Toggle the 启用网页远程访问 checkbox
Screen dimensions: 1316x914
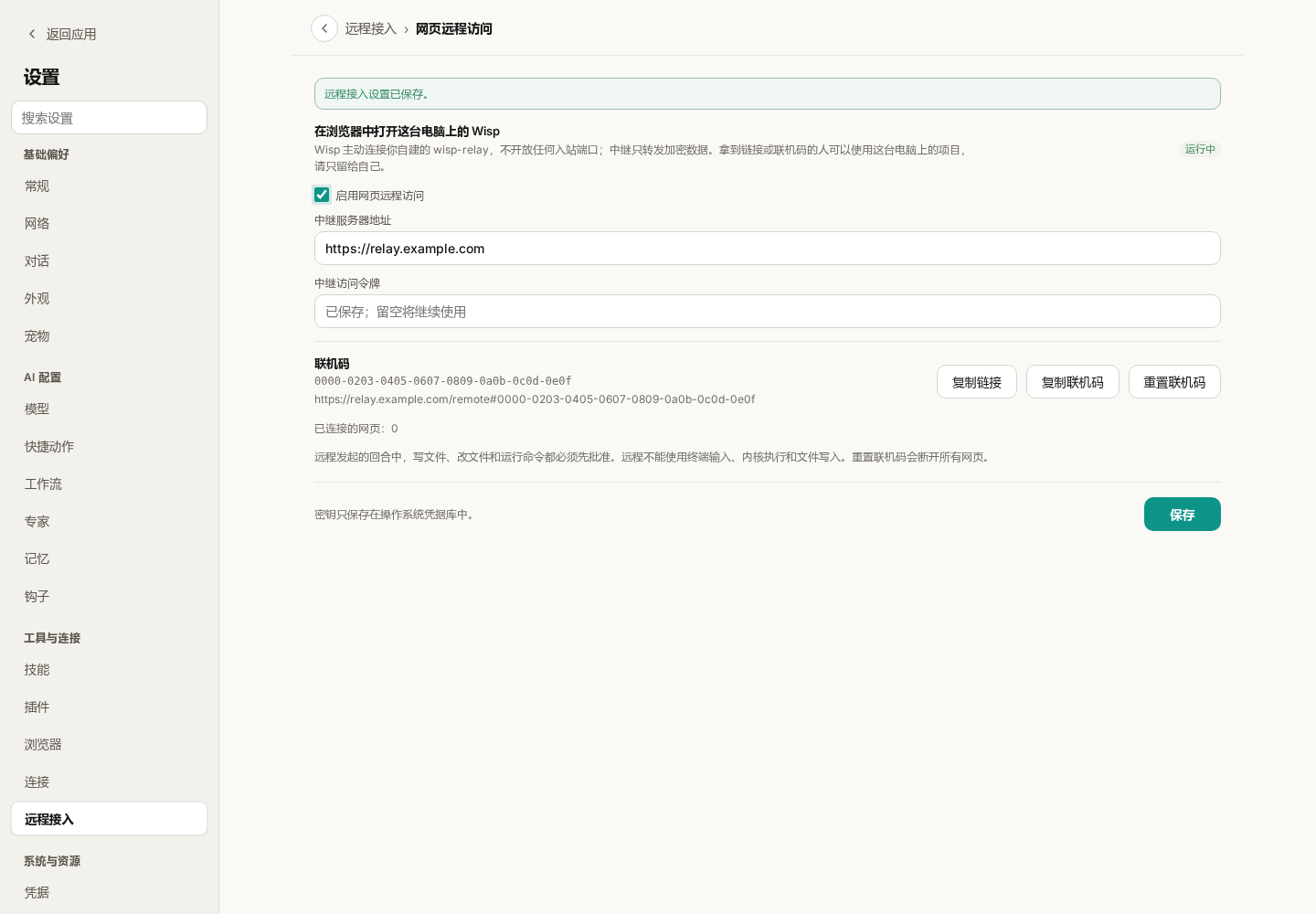[x=322, y=195]
